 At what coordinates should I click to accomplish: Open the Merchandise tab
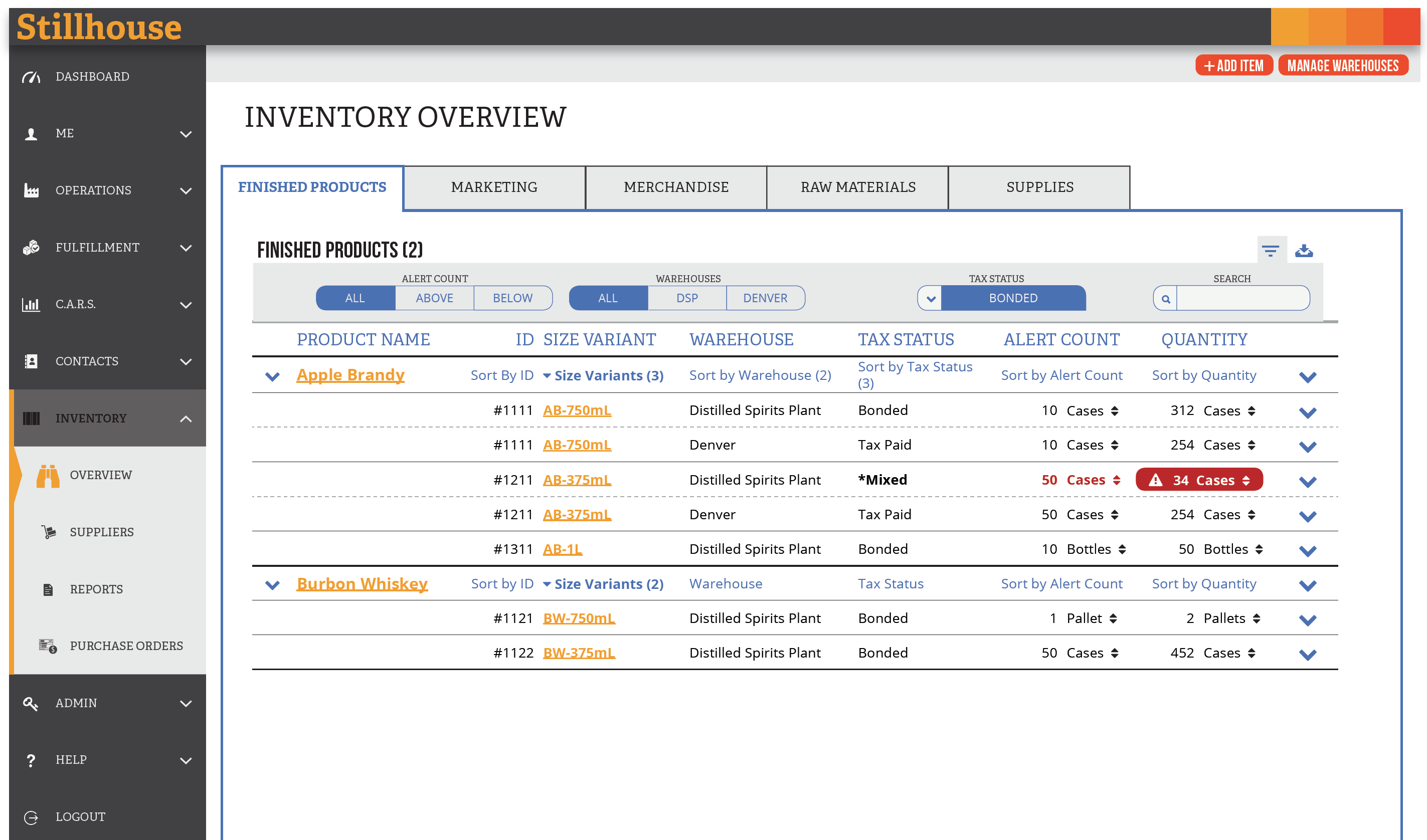click(676, 187)
